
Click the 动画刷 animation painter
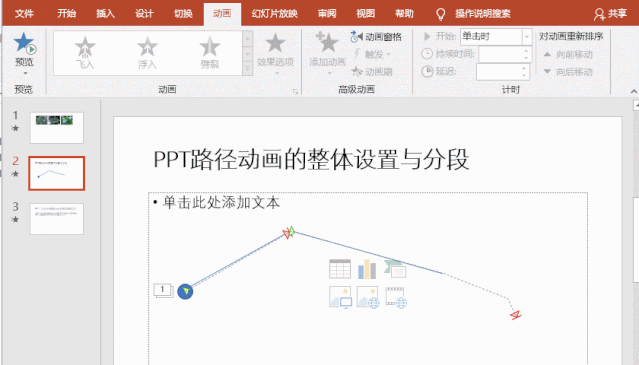372,72
